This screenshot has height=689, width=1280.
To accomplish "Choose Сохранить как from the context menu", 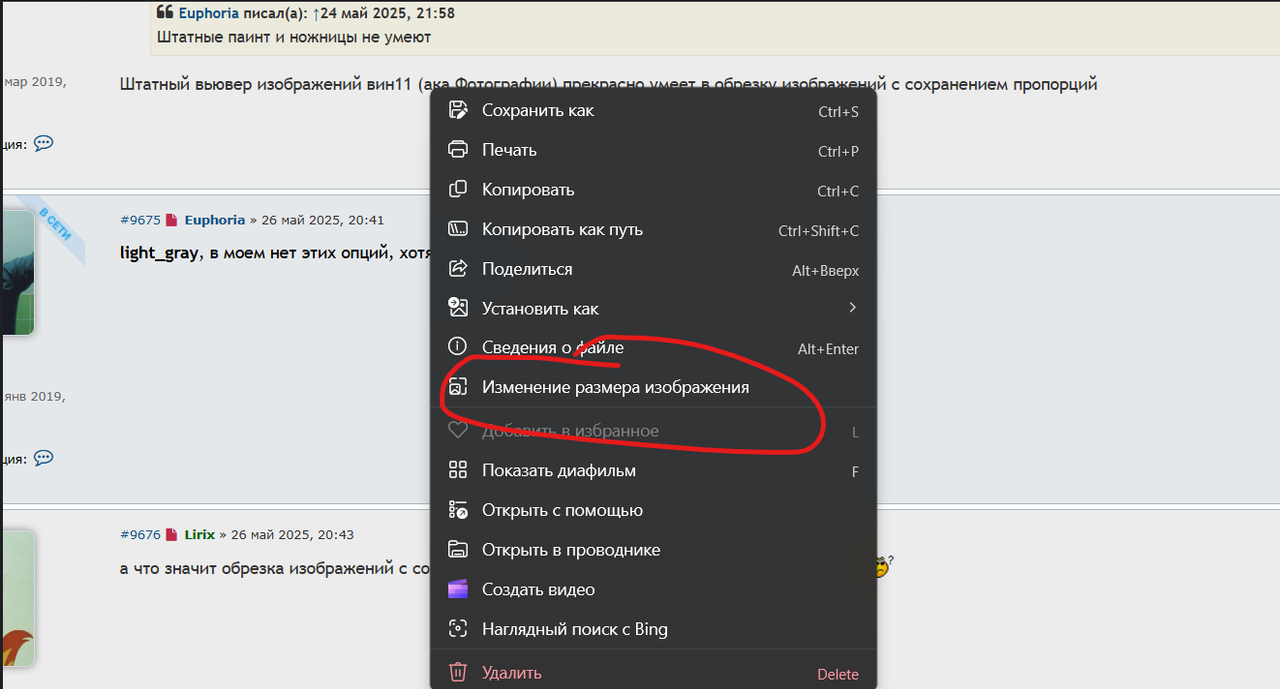I will click(654, 110).
